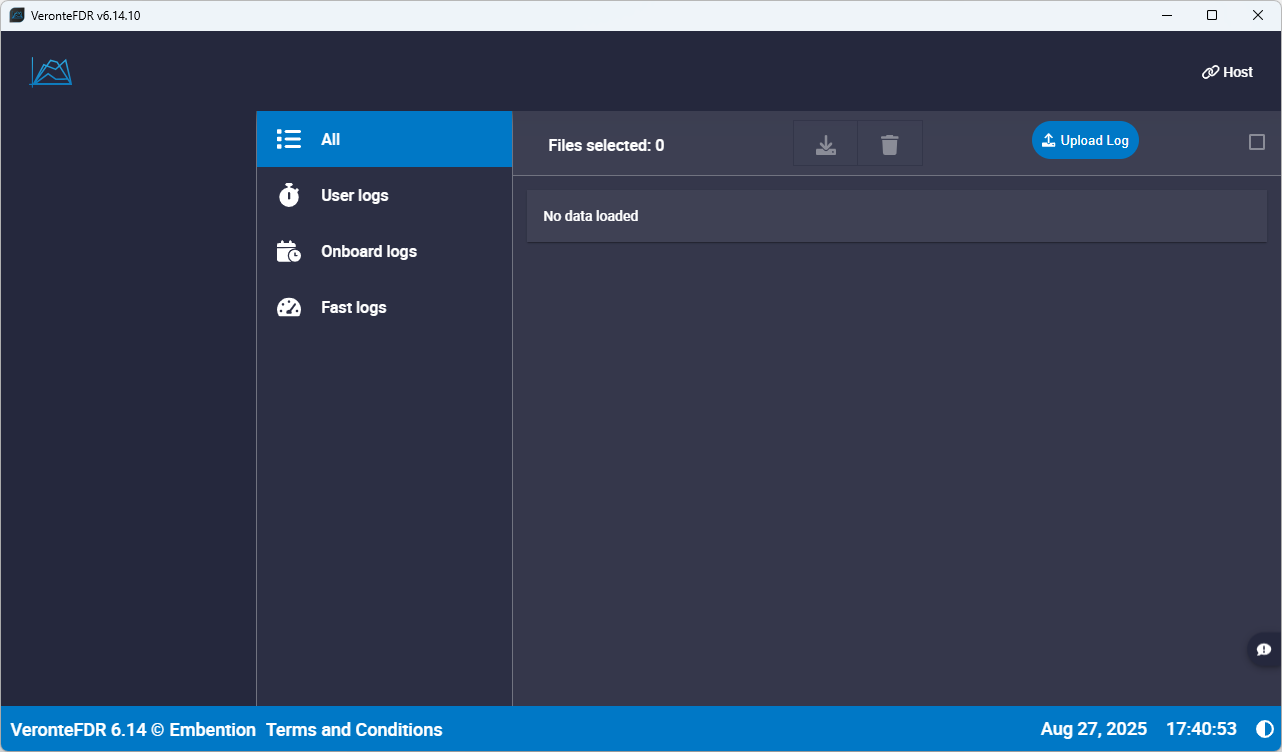Open the Onboard logs tab
The height and width of the screenshot is (752, 1282).
click(x=384, y=251)
